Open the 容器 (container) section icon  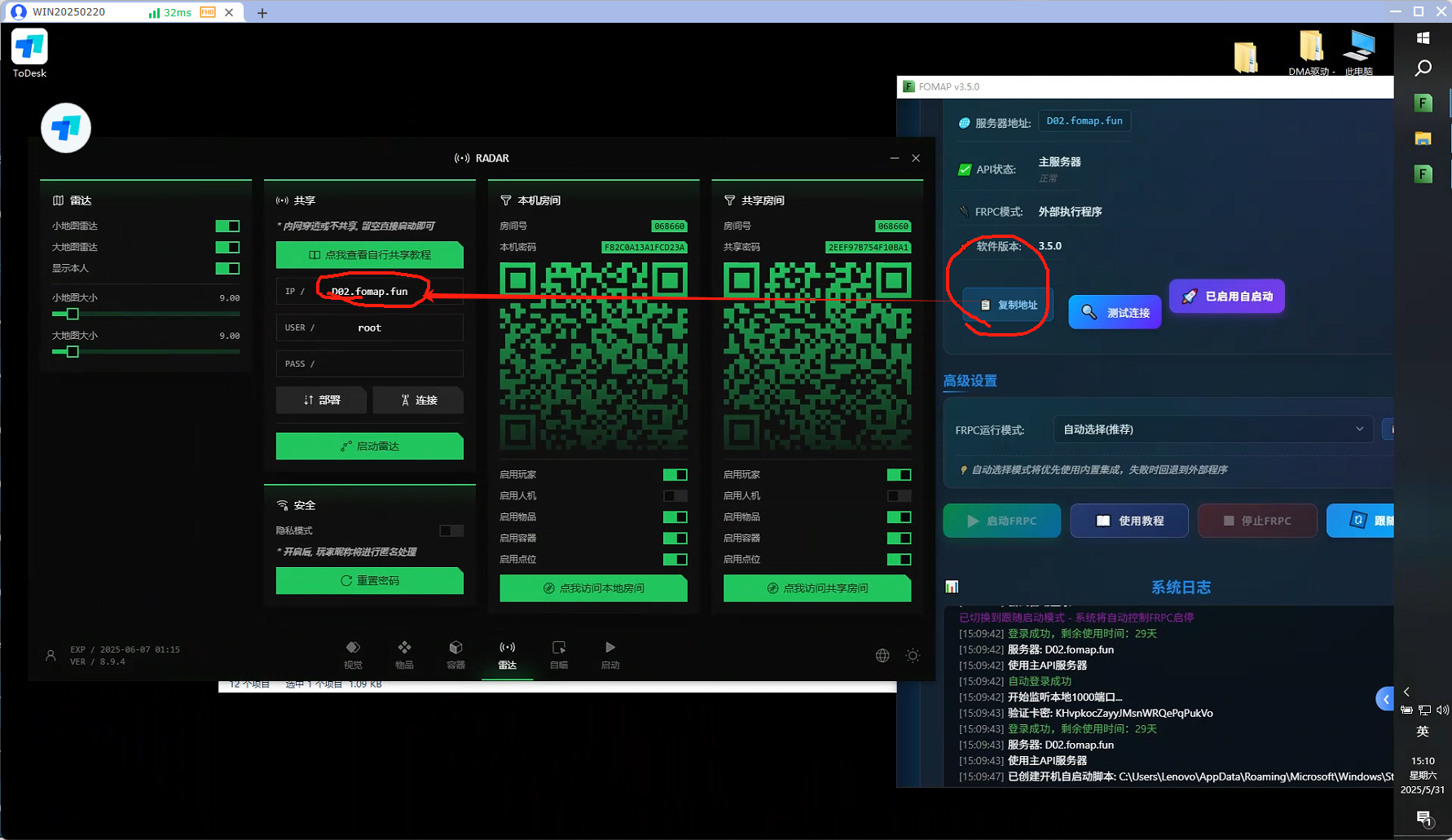455,653
